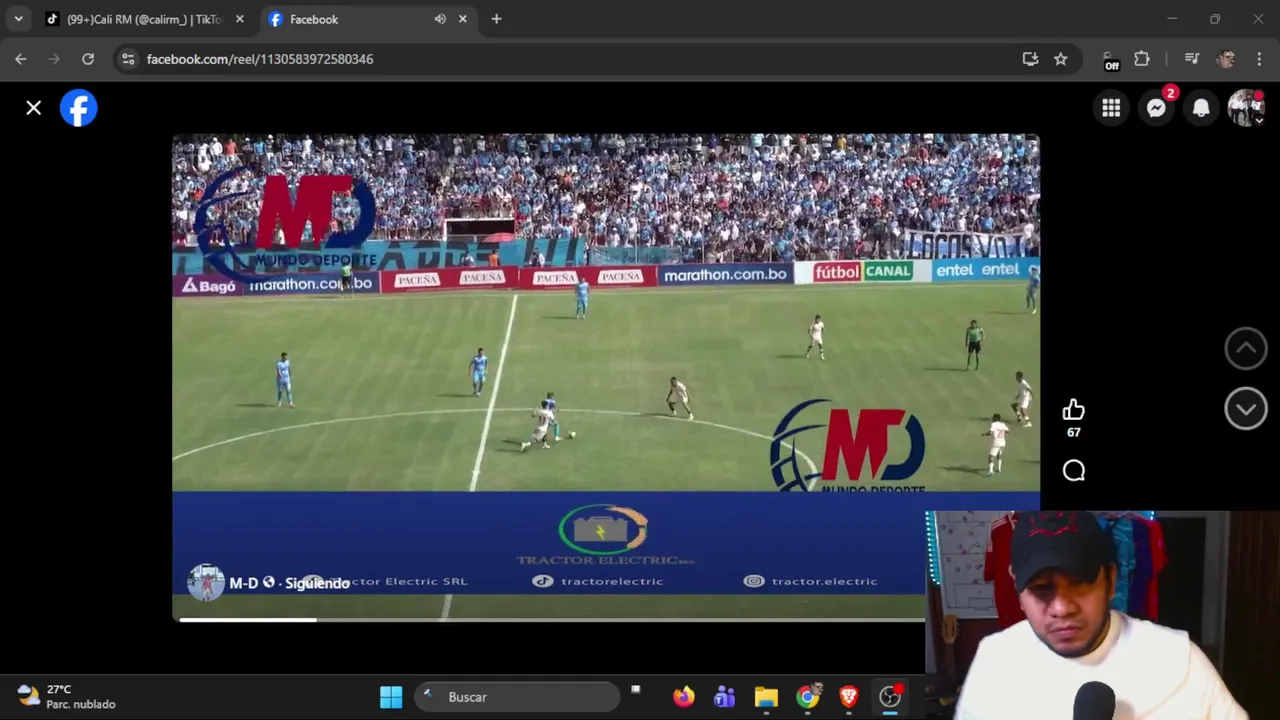Open the reel comments
This screenshot has height=720, width=1280.
coord(1074,471)
